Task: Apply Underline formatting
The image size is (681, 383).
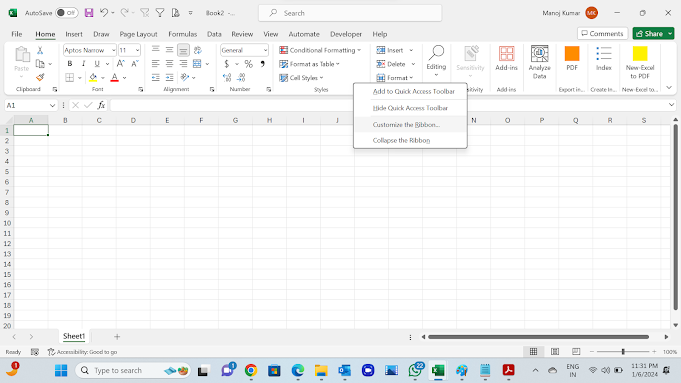Action: pos(97,64)
